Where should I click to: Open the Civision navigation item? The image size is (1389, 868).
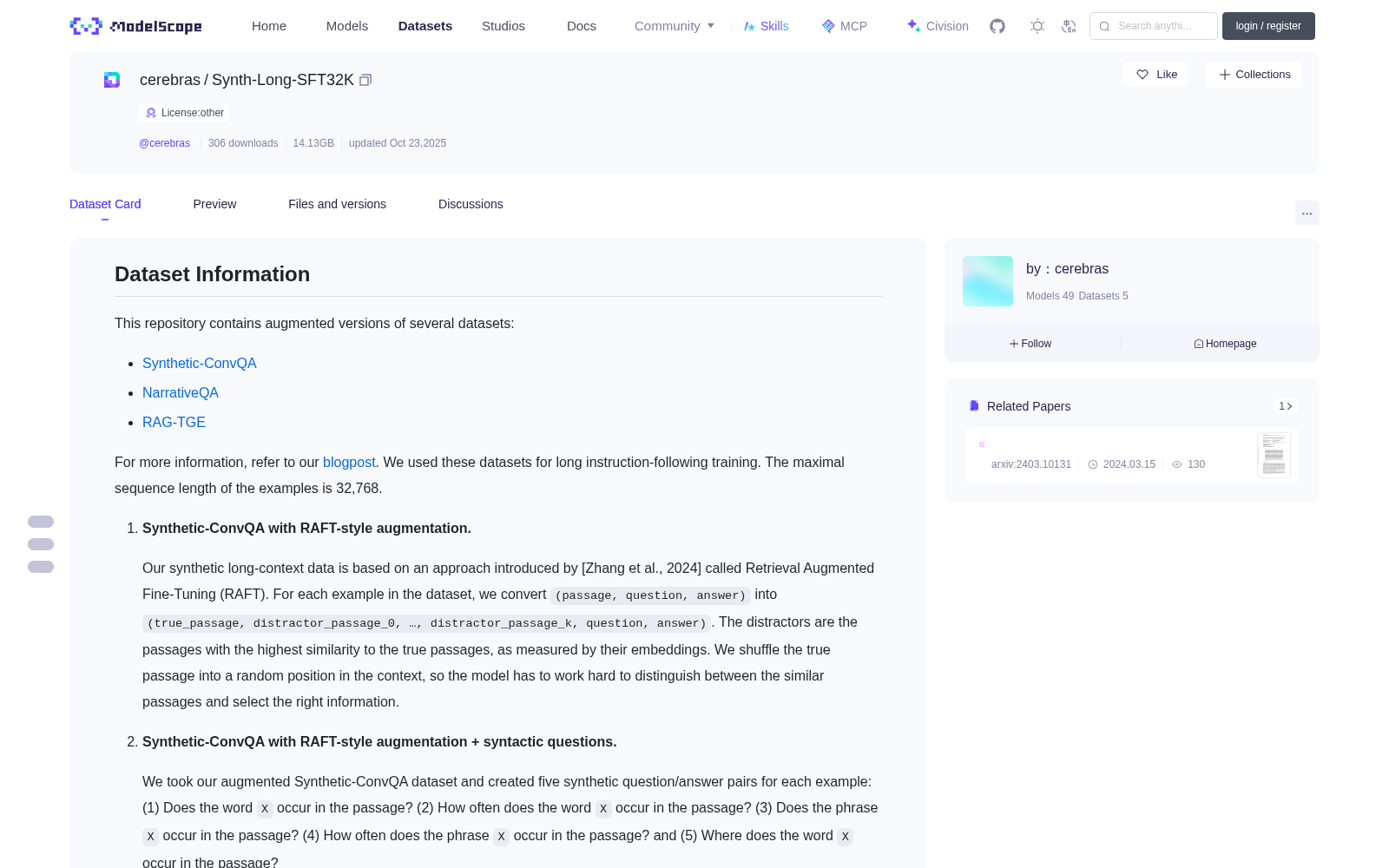938,26
